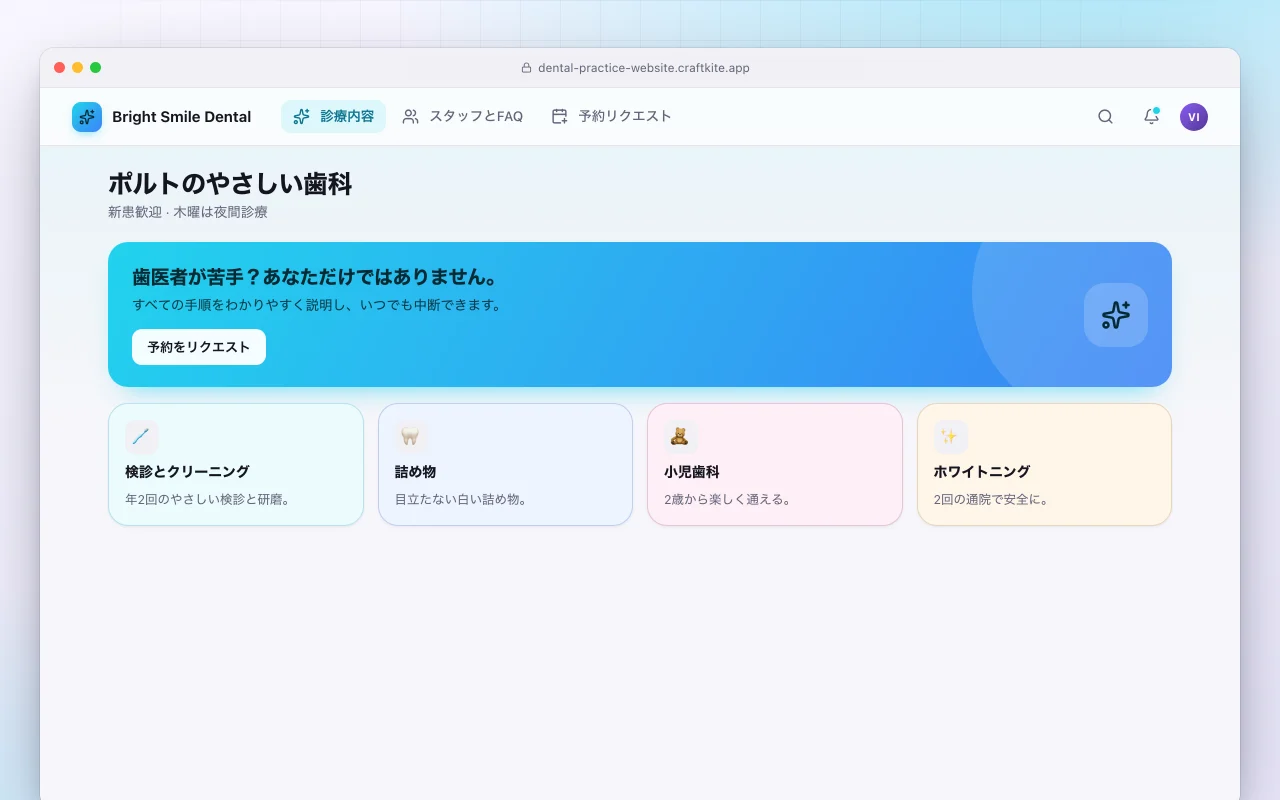The height and width of the screenshot is (800, 1280).
Task: Click the lock icon in the address bar
Action: [x=526, y=68]
